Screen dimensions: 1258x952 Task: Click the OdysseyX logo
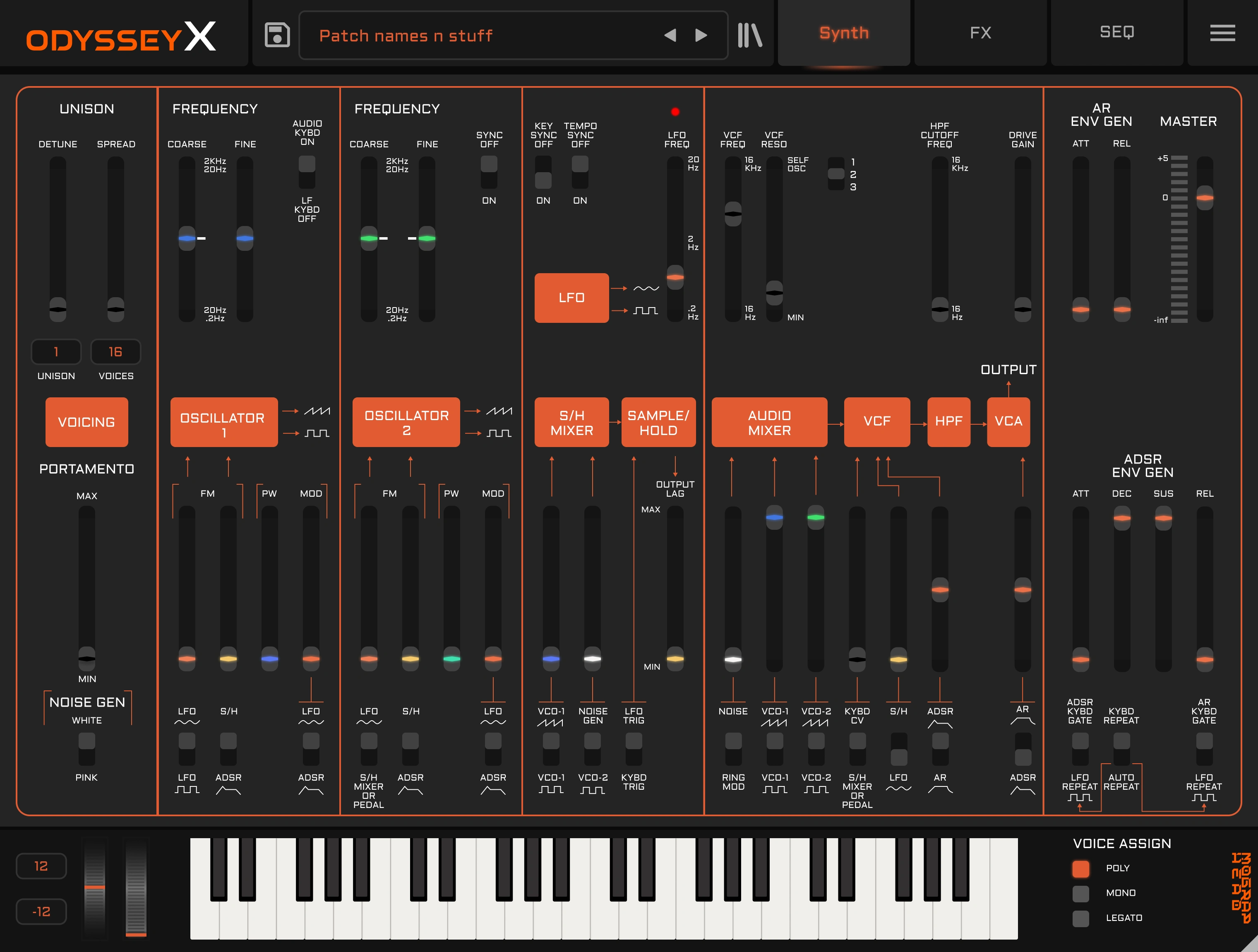pyautogui.click(x=120, y=37)
